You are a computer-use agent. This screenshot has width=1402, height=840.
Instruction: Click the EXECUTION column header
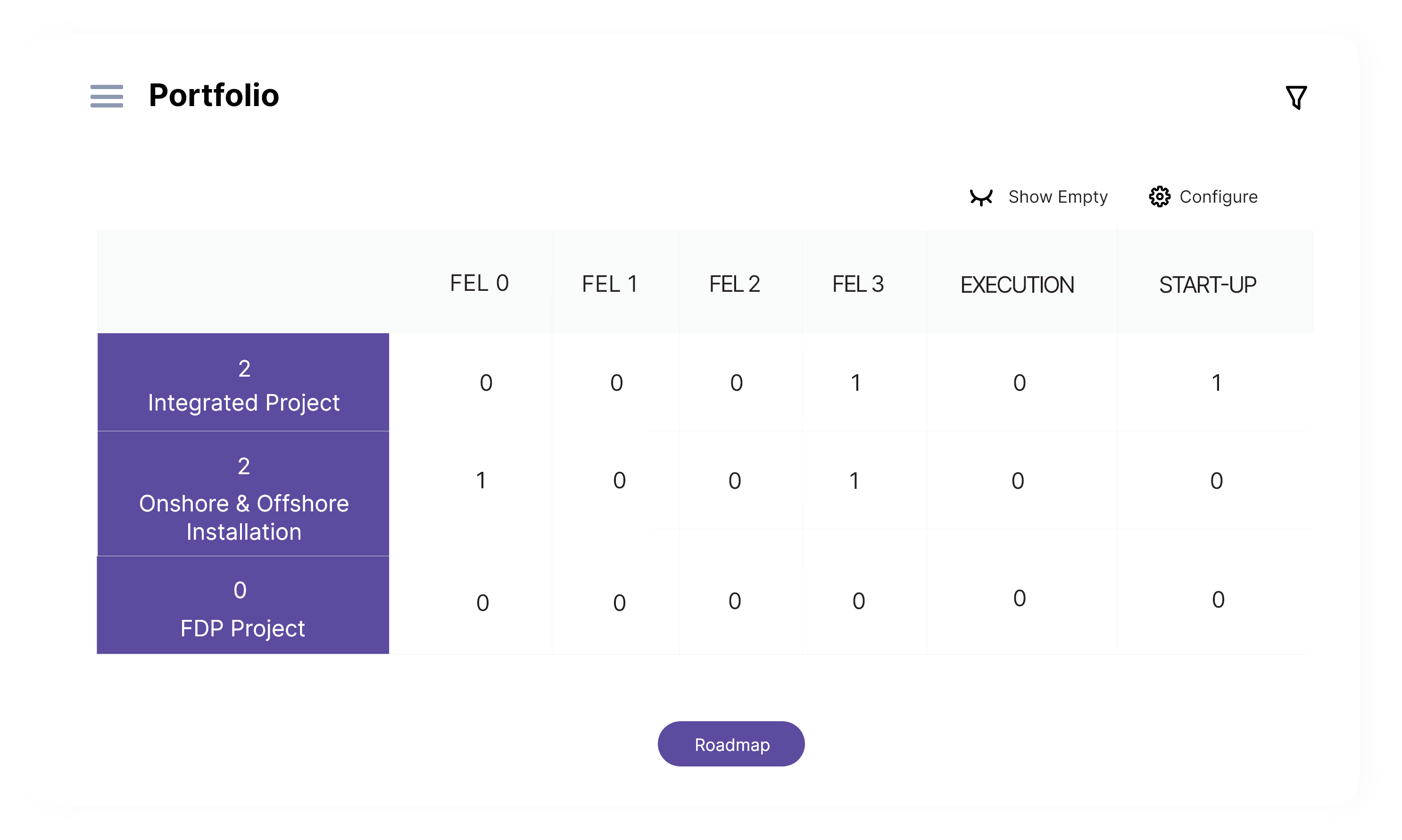(1017, 285)
